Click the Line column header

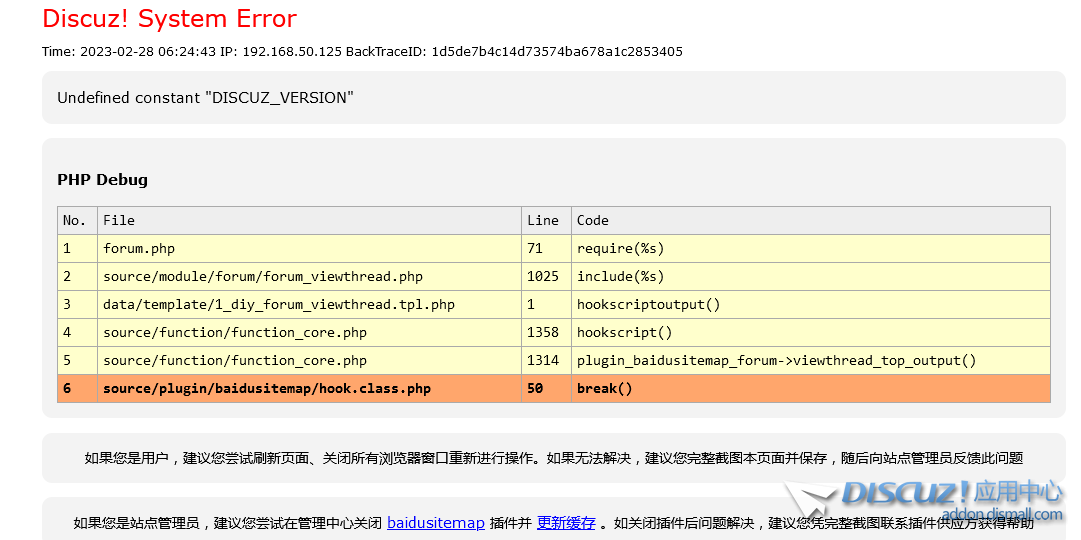click(542, 220)
